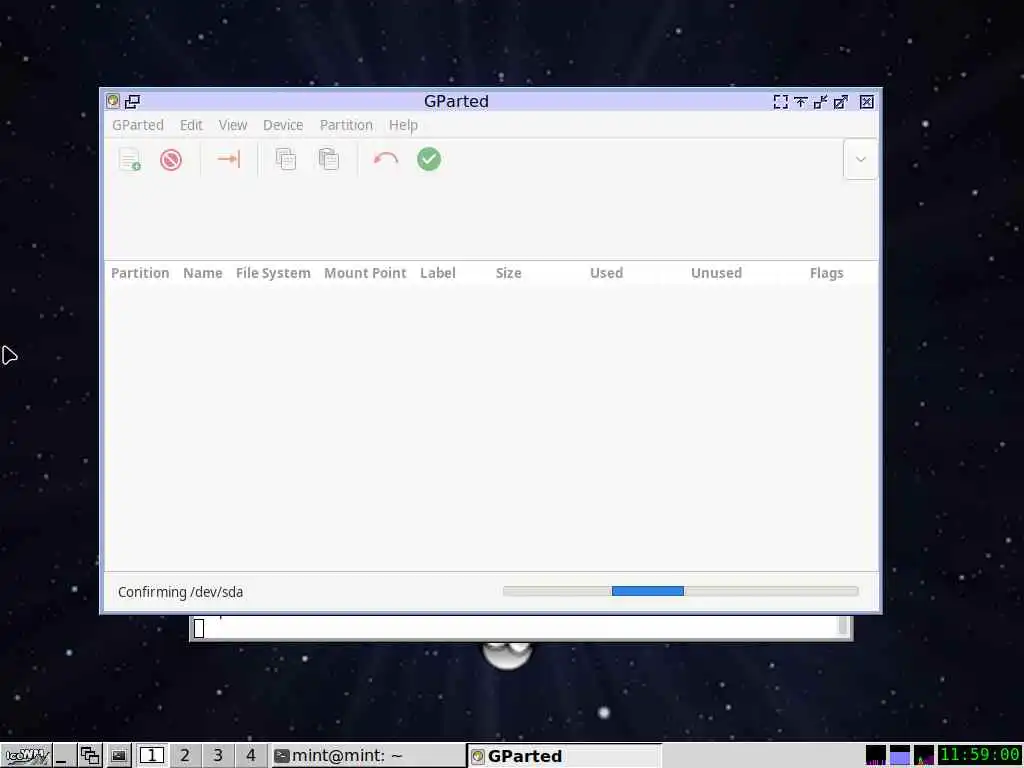
Task: Switch to workspace 4
Action: pyautogui.click(x=251, y=756)
